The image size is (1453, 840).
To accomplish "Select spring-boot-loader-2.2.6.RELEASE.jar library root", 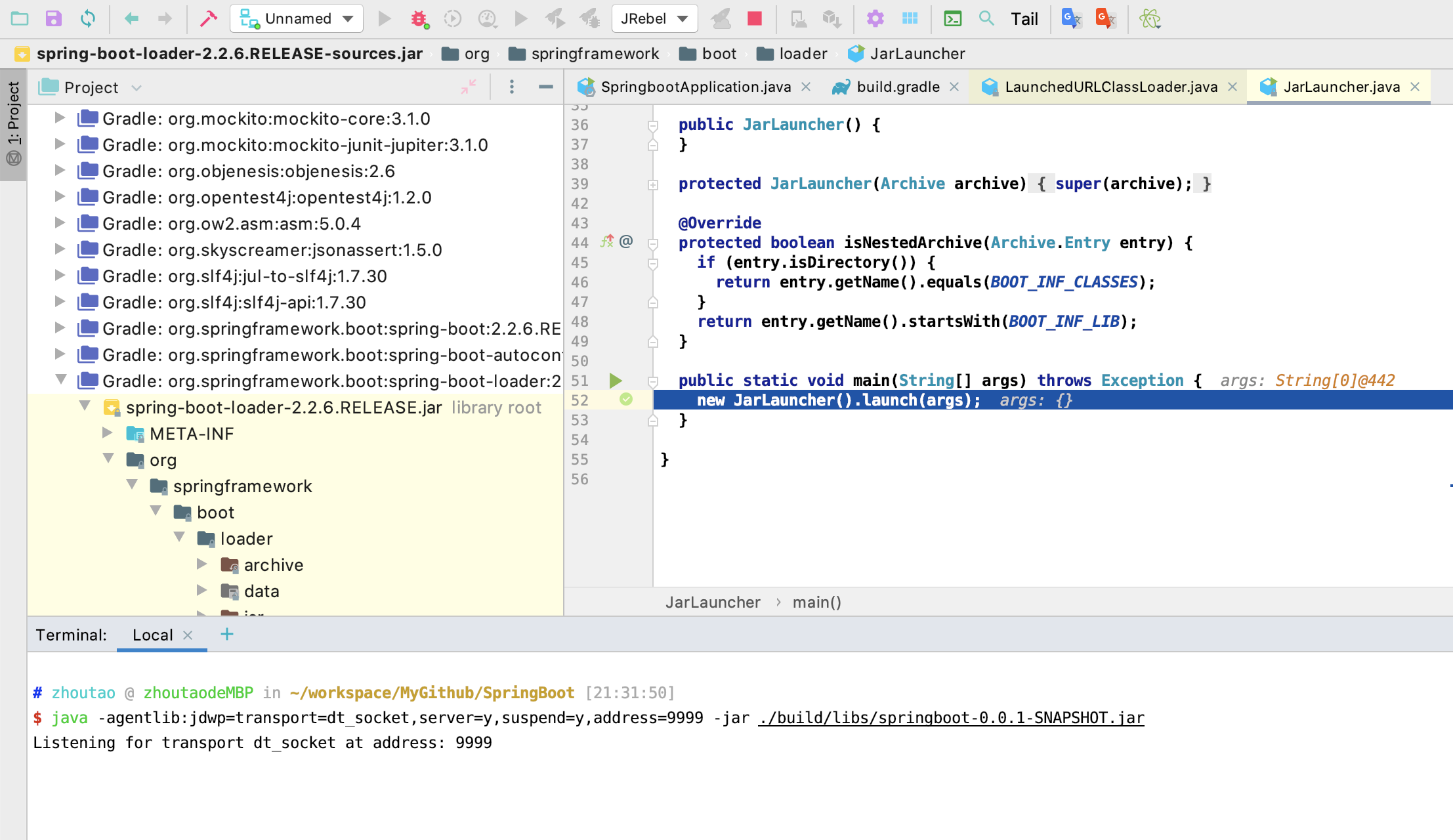I will pyautogui.click(x=295, y=407).
